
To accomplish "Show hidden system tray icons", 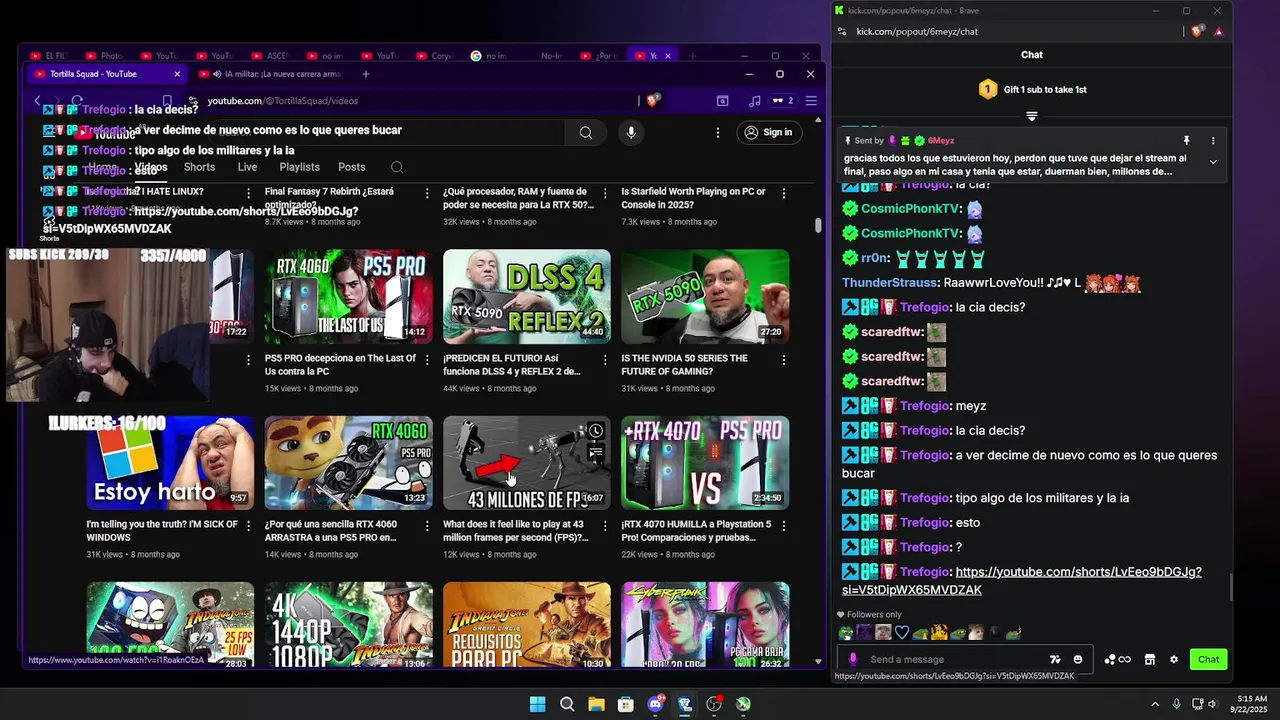I will pos(1155,704).
